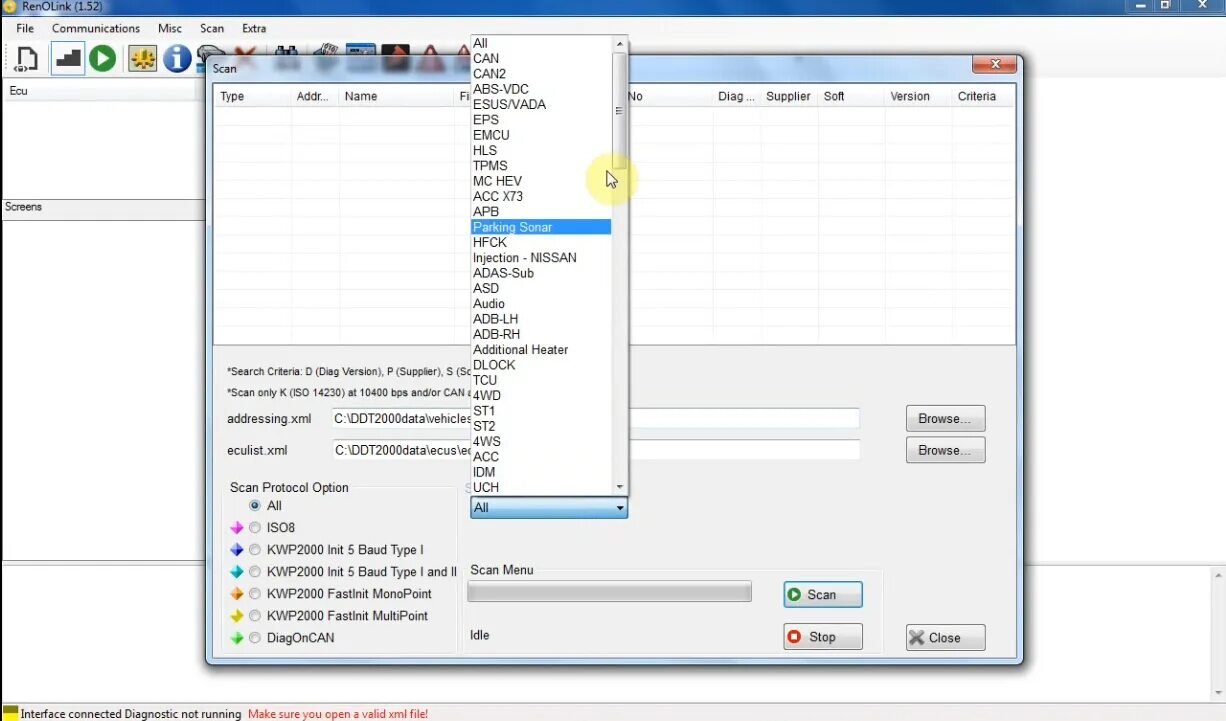Open the Extra menu
This screenshot has height=721, width=1226.
[253, 28]
